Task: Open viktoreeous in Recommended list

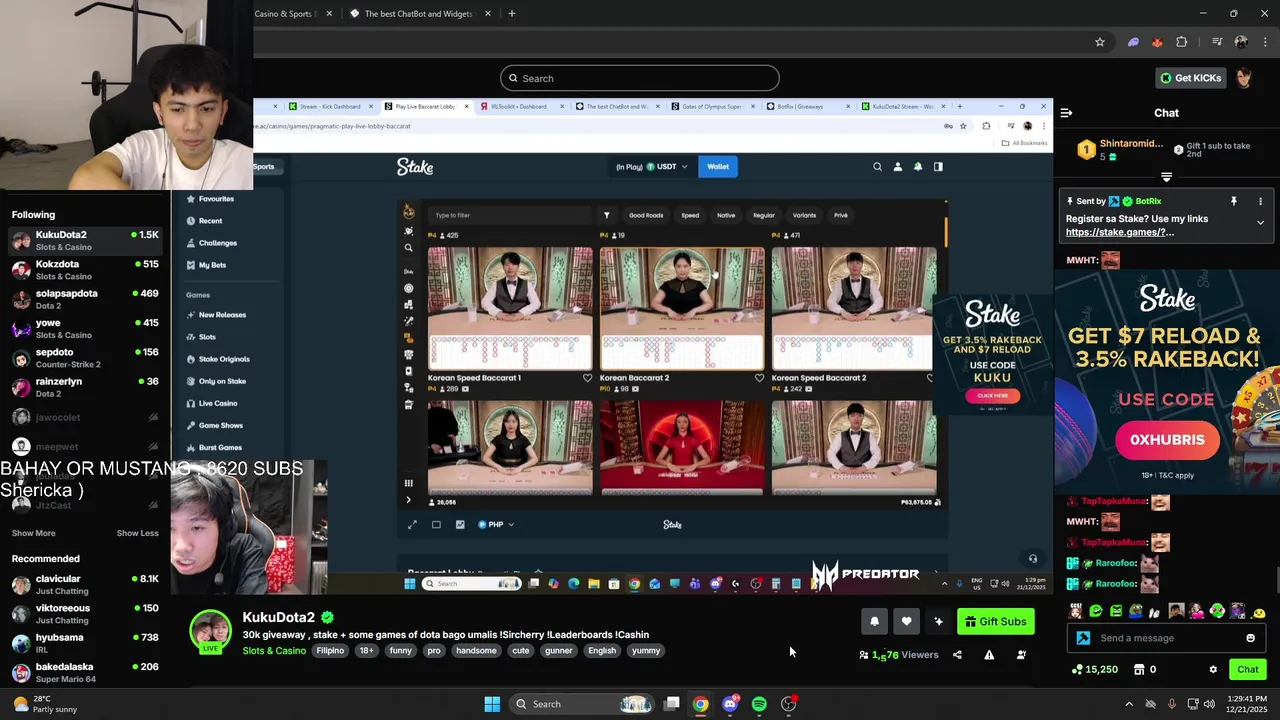Action: pyautogui.click(x=85, y=613)
